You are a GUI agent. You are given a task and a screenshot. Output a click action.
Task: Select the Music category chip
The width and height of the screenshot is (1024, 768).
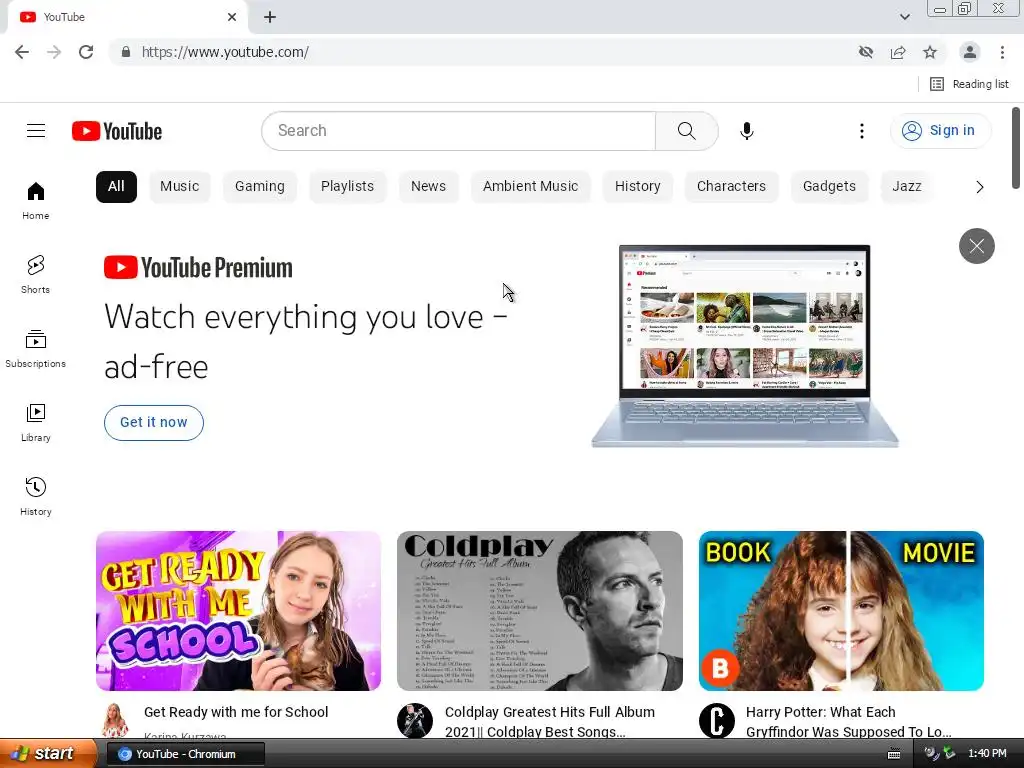[180, 187]
